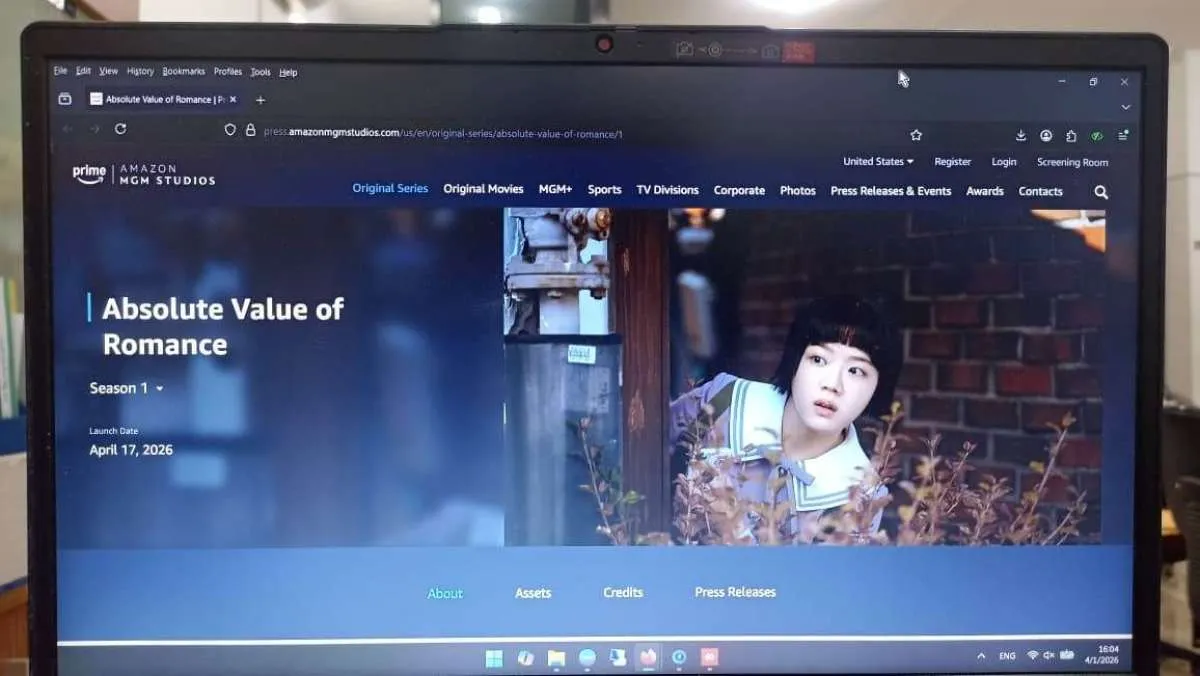Click the Prime Amazon MGM Studios logo
The height and width of the screenshot is (676, 1200).
tap(143, 173)
